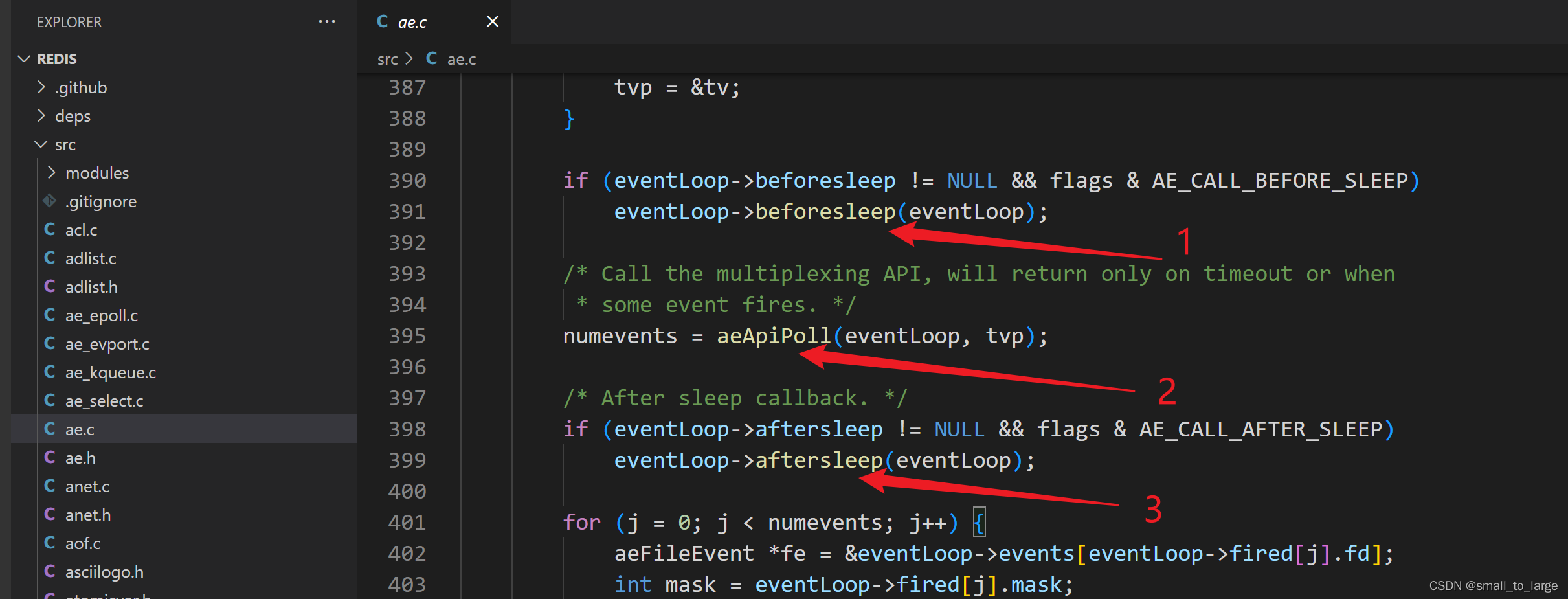The image size is (1568, 599).
Task: Click AE_CALL_AFTER_SLEEP constant in code
Action: tap(1260, 429)
